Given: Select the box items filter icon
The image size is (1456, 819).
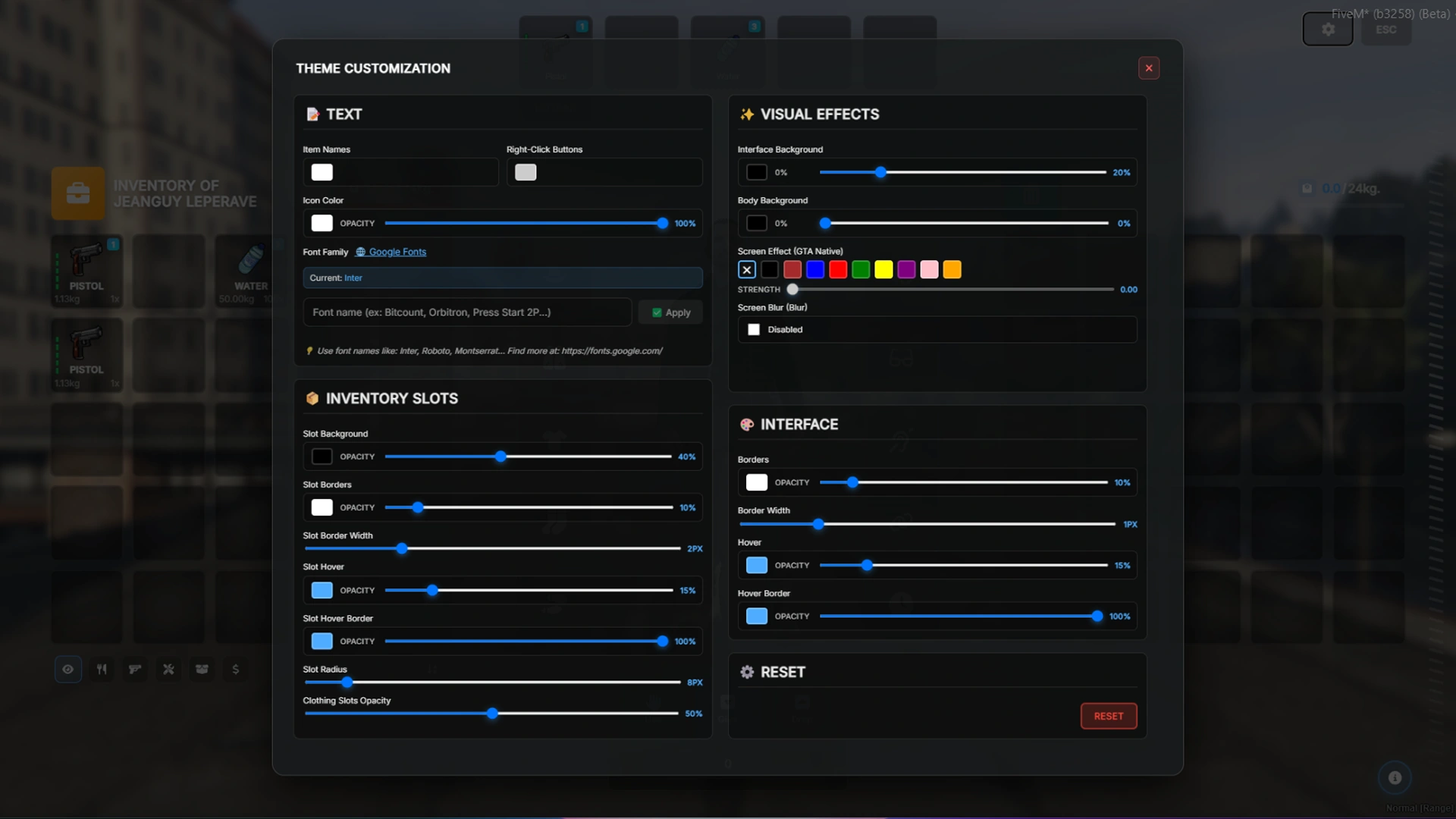Looking at the screenshot, I should pyautogui.click(x=202, y=669).
